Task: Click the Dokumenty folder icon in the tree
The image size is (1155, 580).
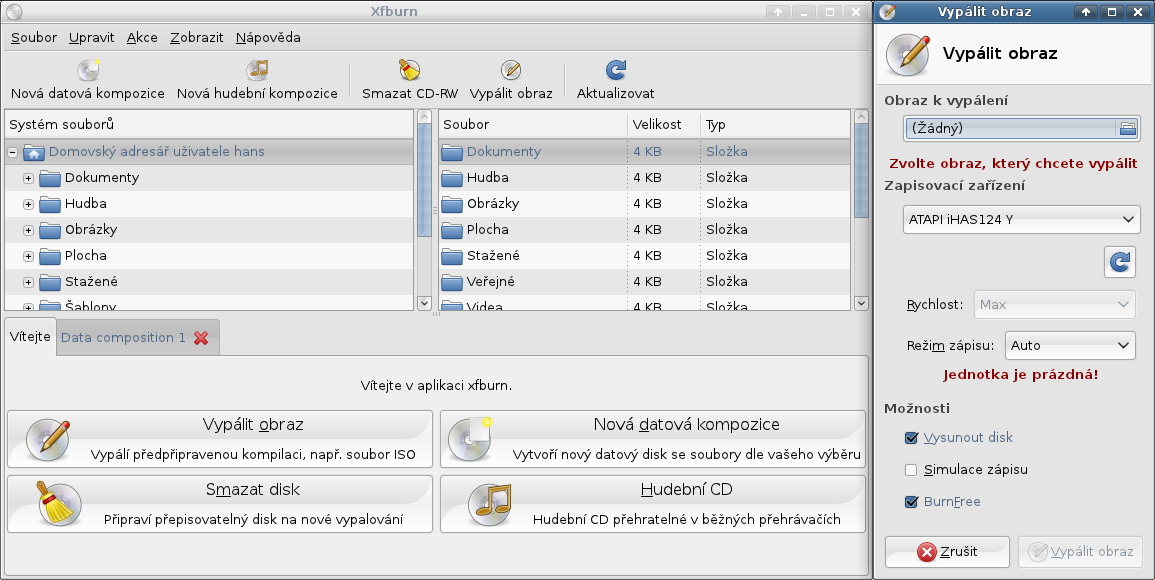Action: pos(49,178)
